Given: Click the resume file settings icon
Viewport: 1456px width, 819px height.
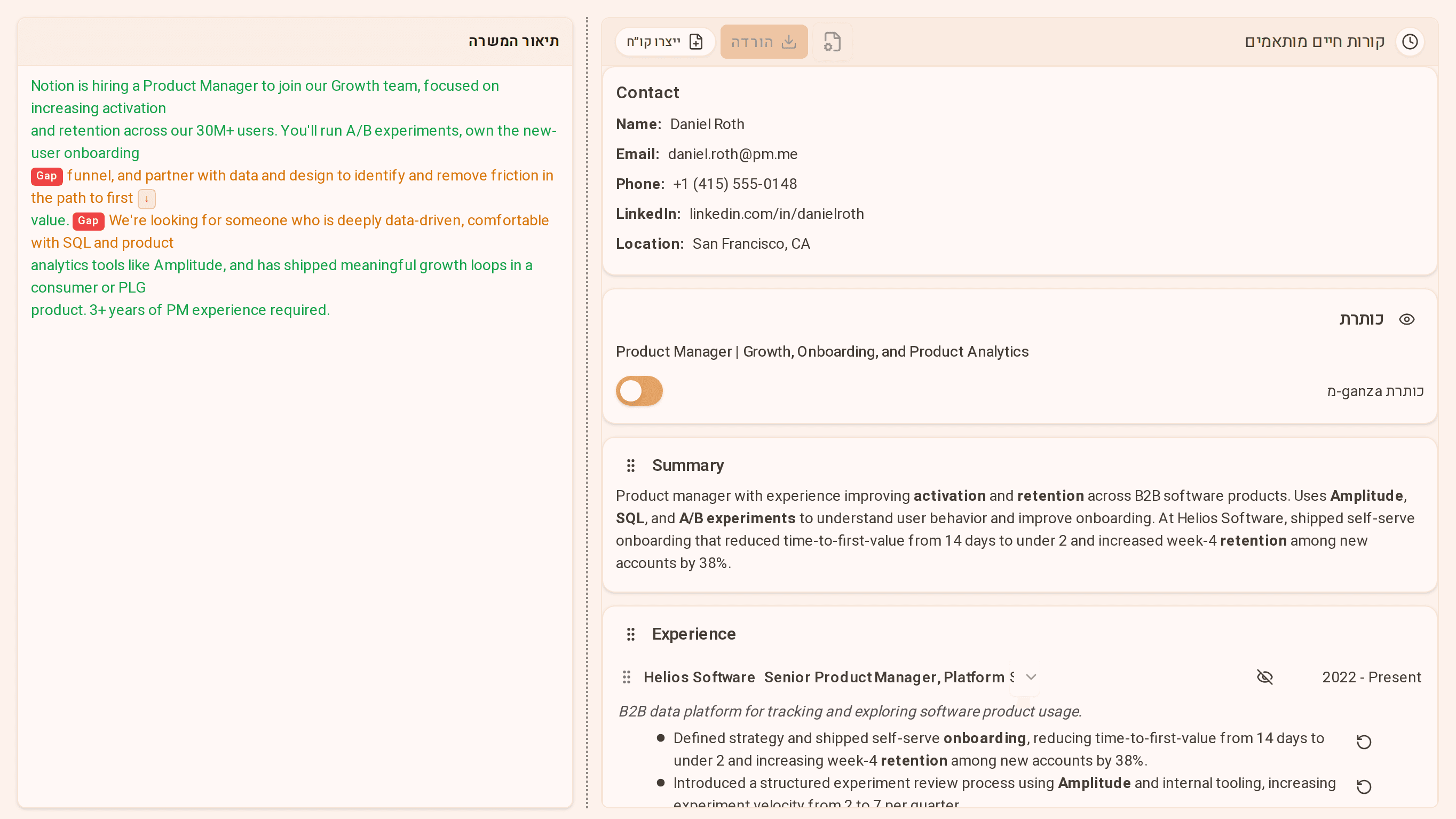Looking at the screenshot, I should point(832,42).
